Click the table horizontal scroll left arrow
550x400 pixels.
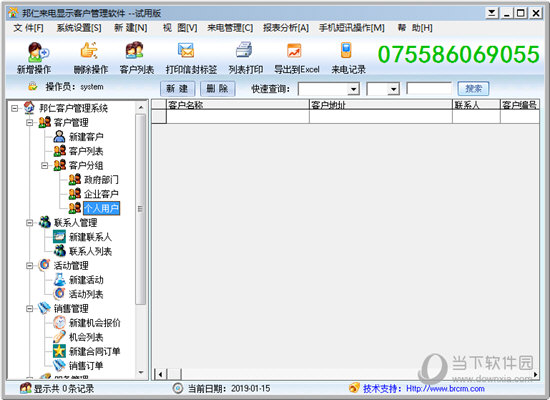click(160, 374)
